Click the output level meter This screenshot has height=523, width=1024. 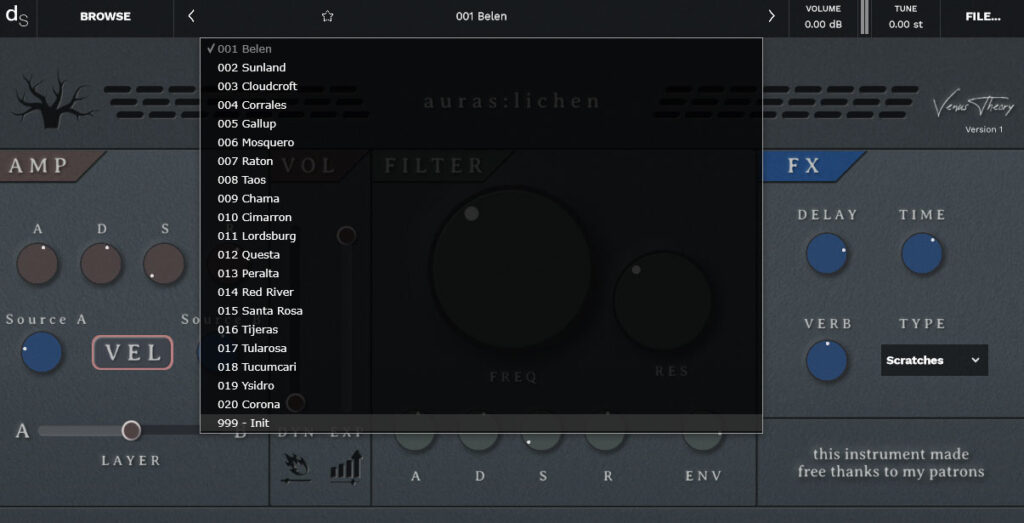(865, 17)
